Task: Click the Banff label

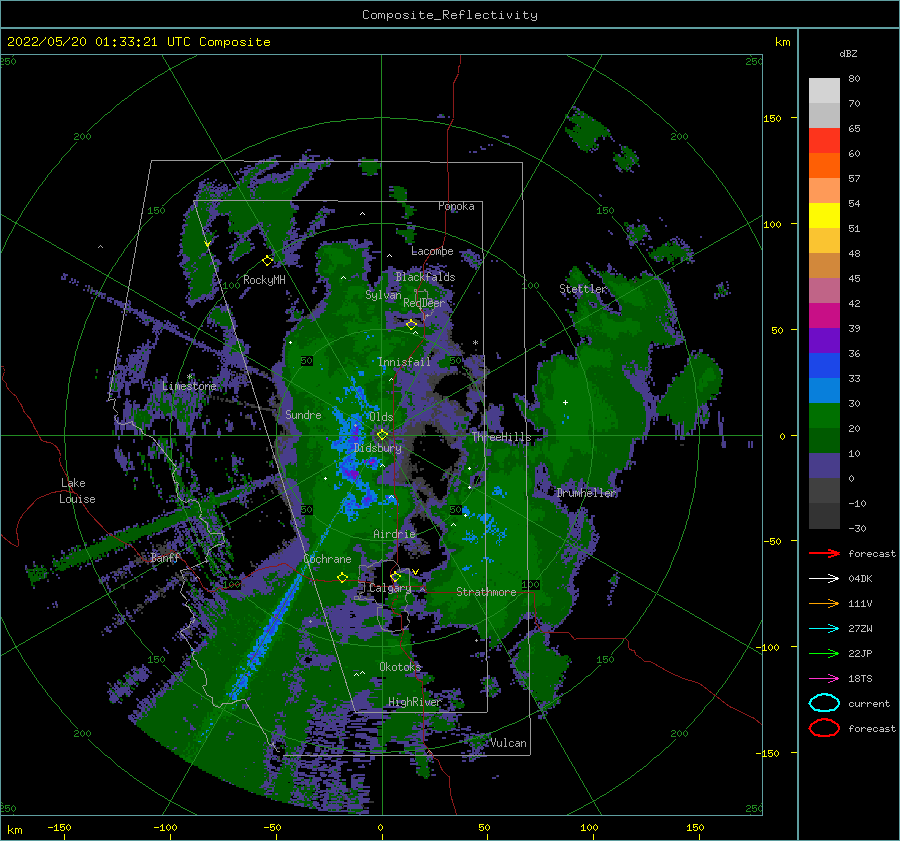Action: [x=165, y=557]
